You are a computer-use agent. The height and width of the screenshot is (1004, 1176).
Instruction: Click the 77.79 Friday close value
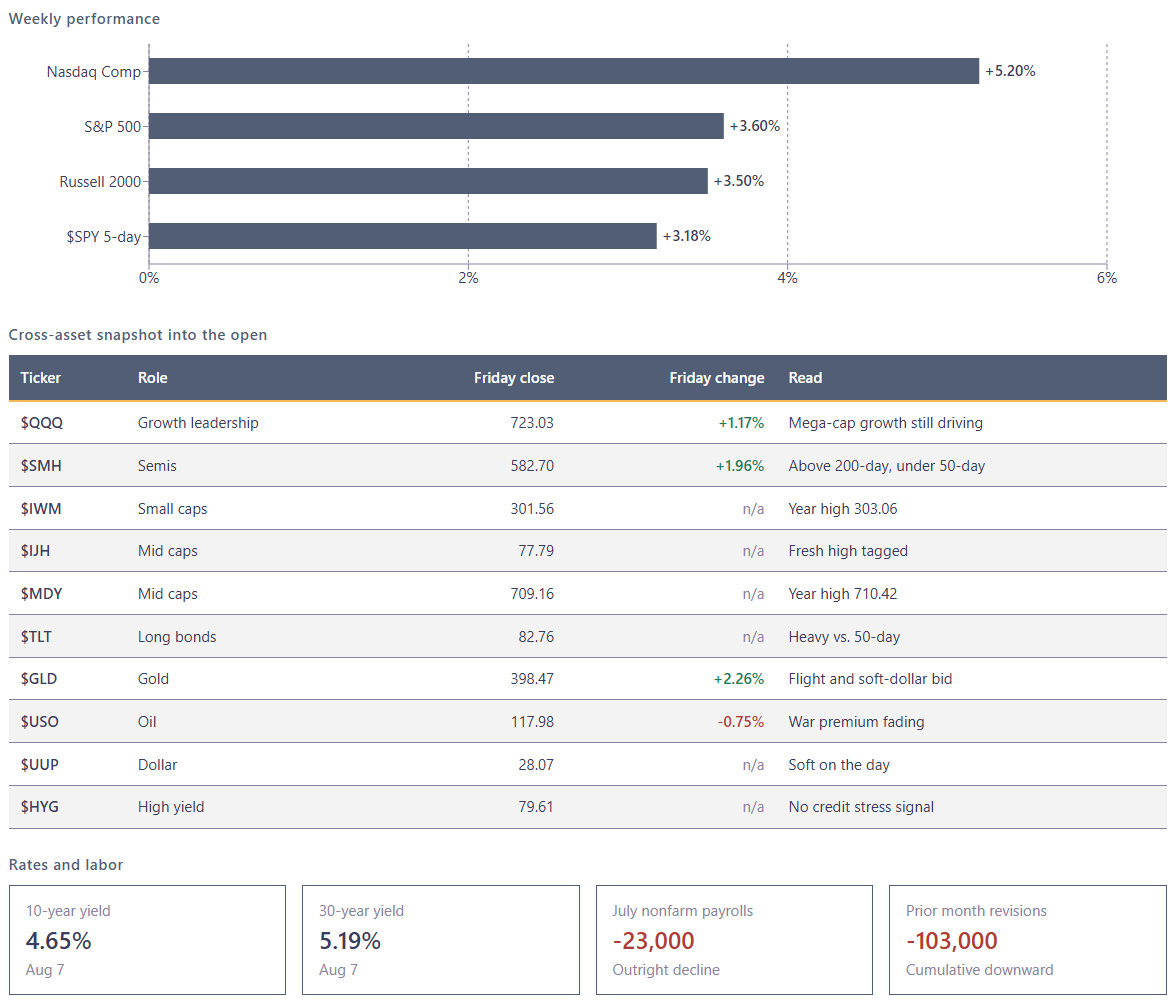click(536, 551)
